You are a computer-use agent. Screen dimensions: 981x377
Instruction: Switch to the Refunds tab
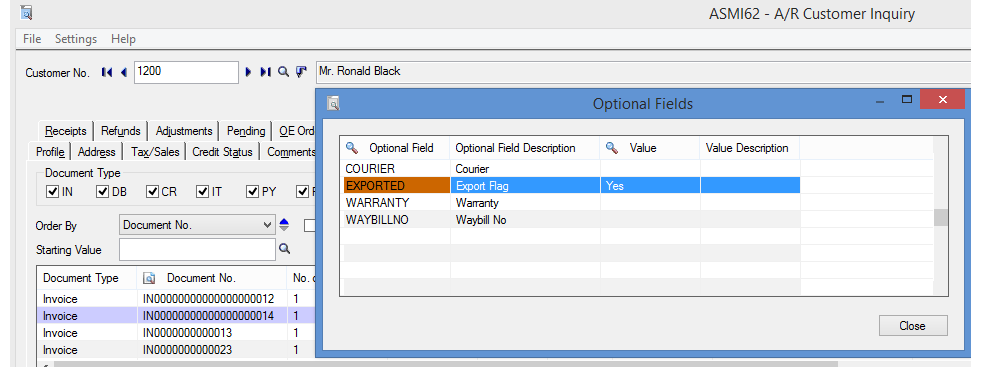(x=121, y=131)
